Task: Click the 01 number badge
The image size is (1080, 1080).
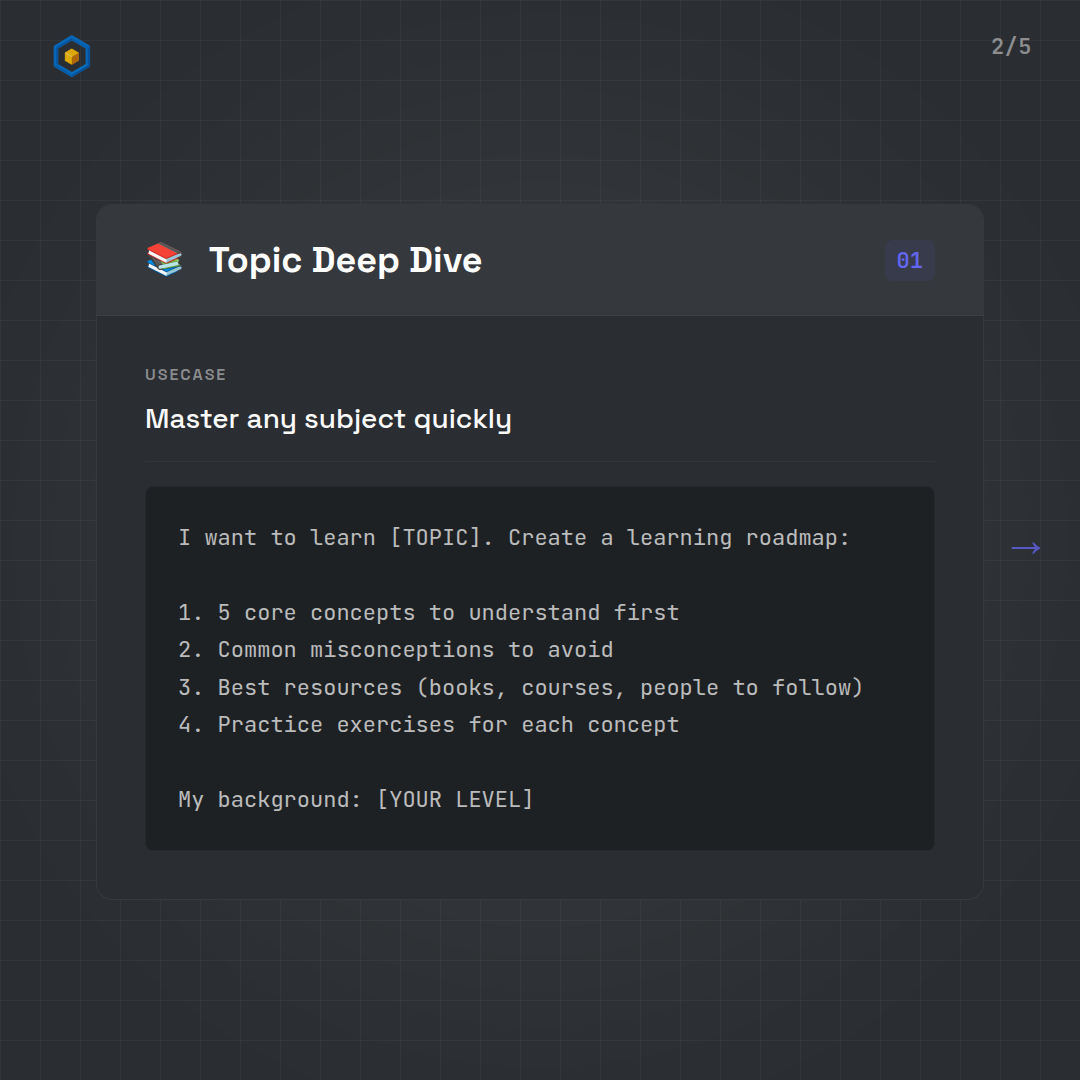Action: 909,261
